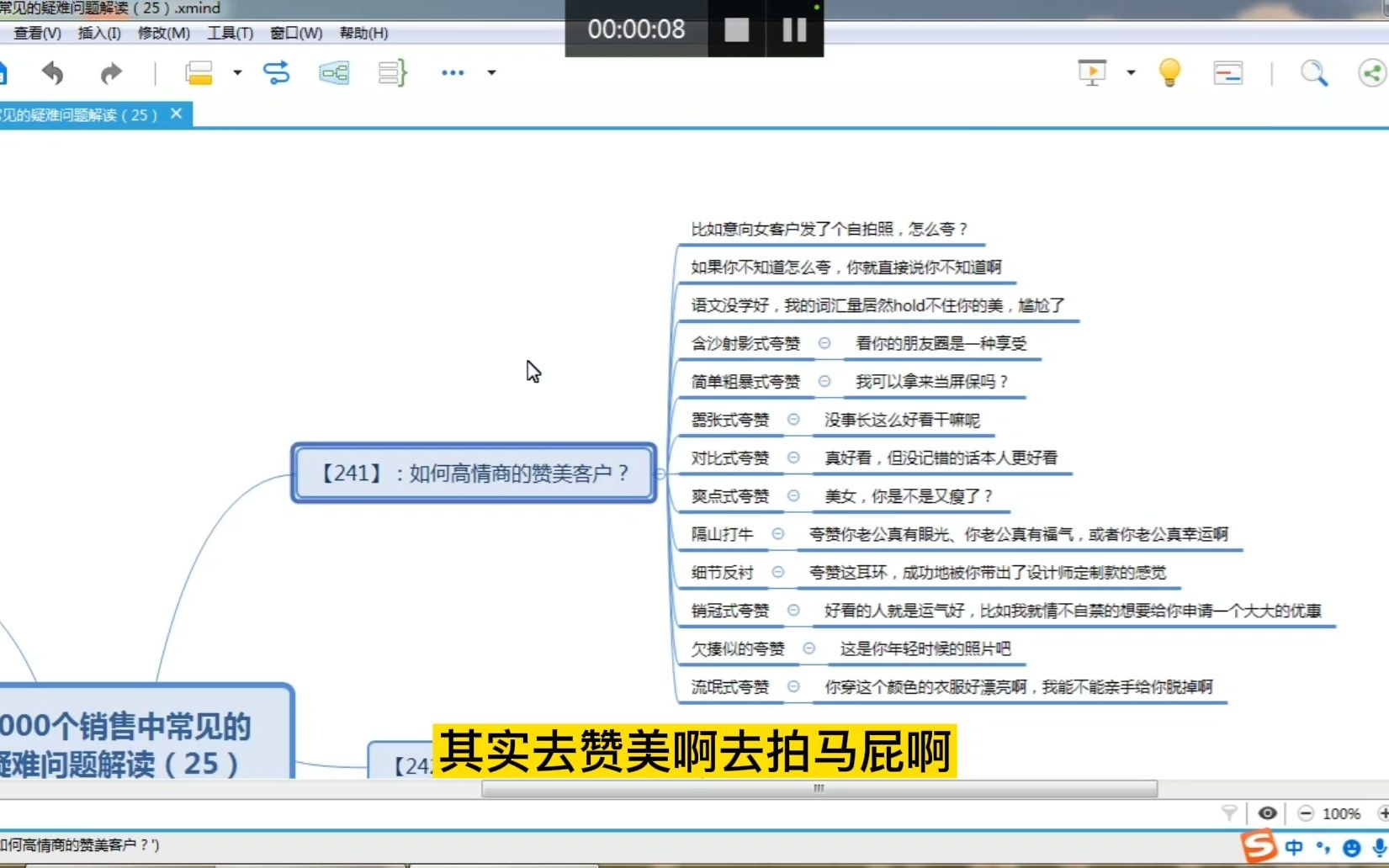Click the filter funnel icon in status bar
Viewport: 1389px width, 868px height.
coord(1229,812)
